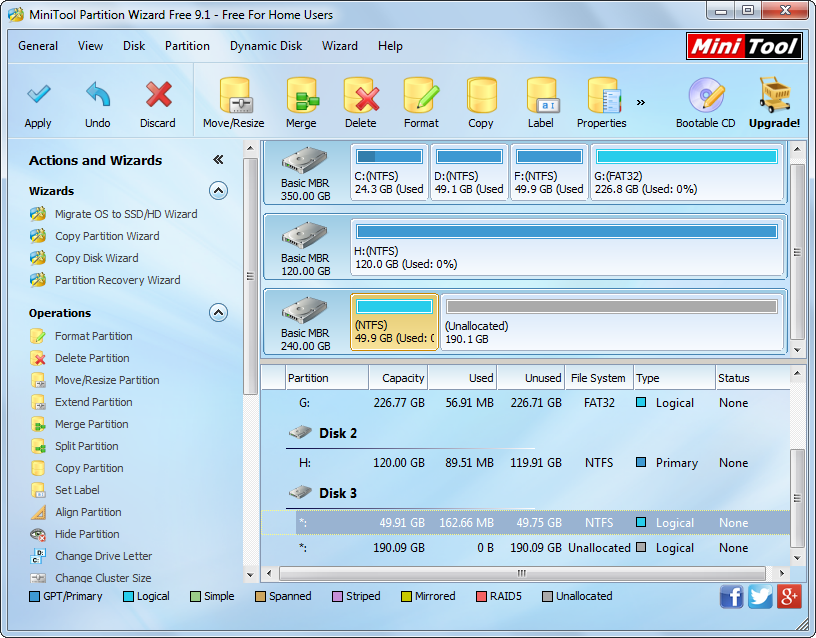Click the Discard red X icon
This screenshot has width=816, height=638.
point(158,95)
